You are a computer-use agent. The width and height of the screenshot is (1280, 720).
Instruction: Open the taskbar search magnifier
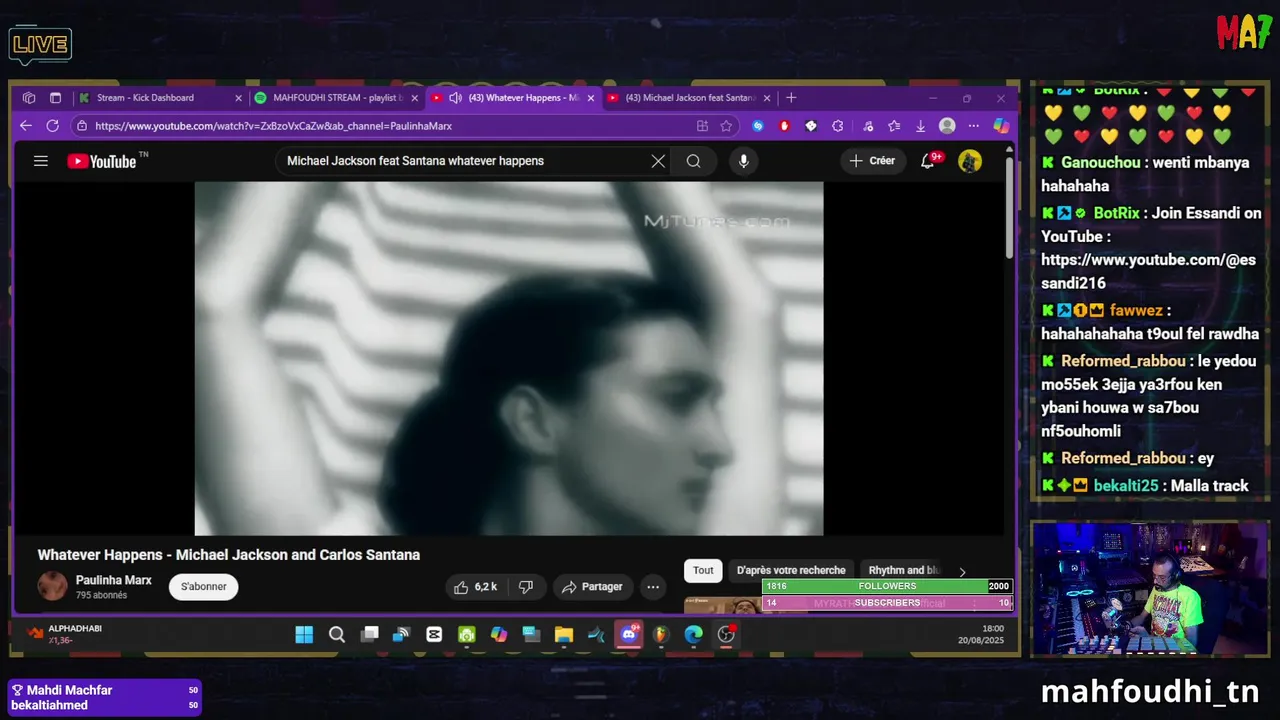337,635
